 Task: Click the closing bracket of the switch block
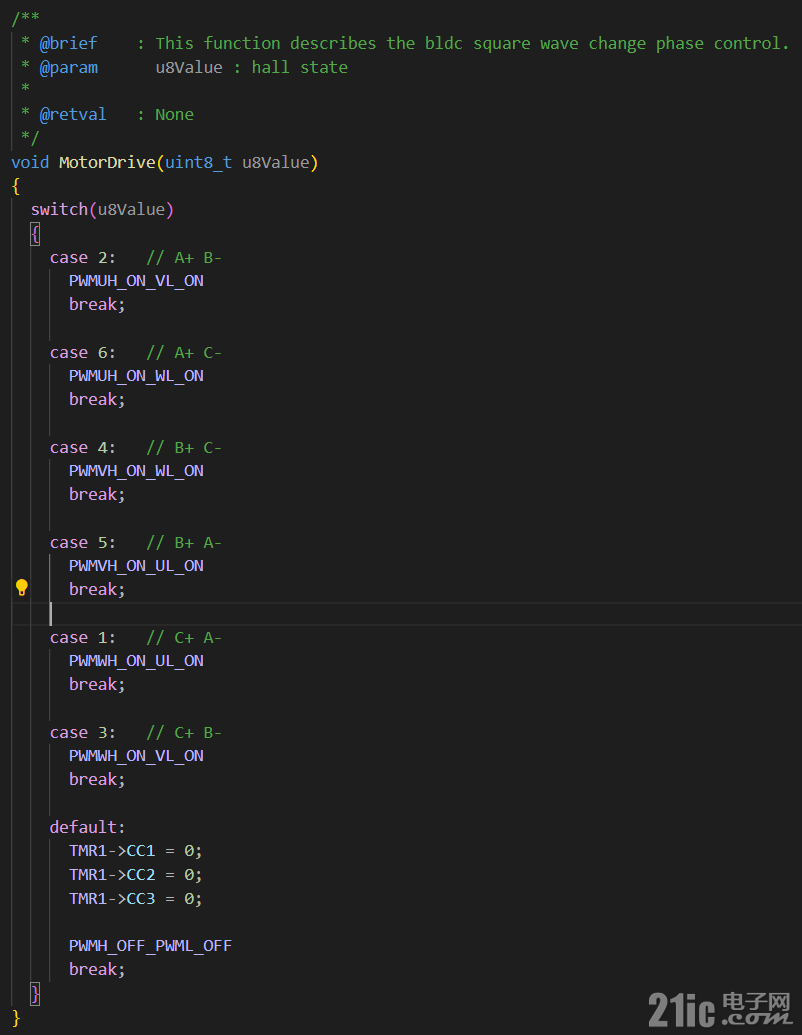click(x=35, y=994)
